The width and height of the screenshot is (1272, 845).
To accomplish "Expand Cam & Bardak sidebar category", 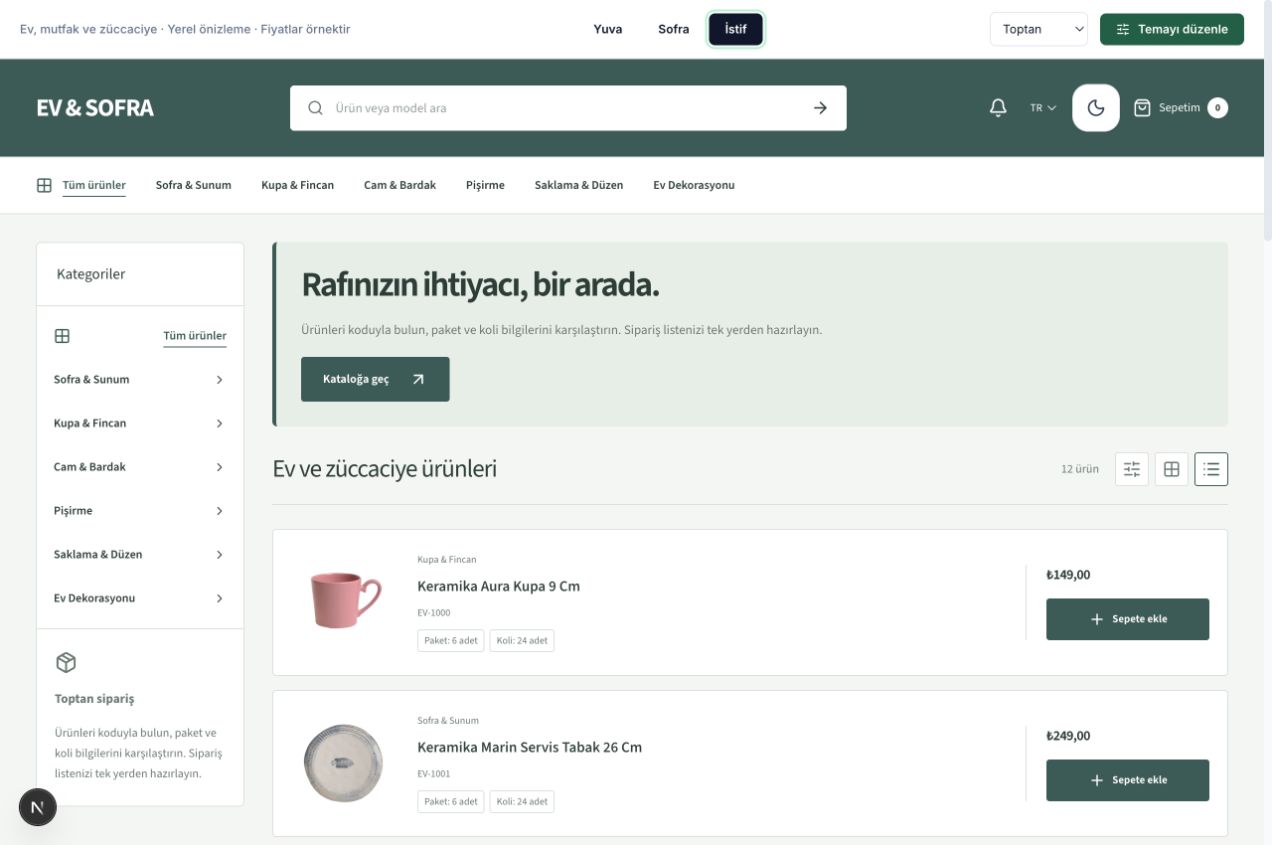I will (139, 467).
